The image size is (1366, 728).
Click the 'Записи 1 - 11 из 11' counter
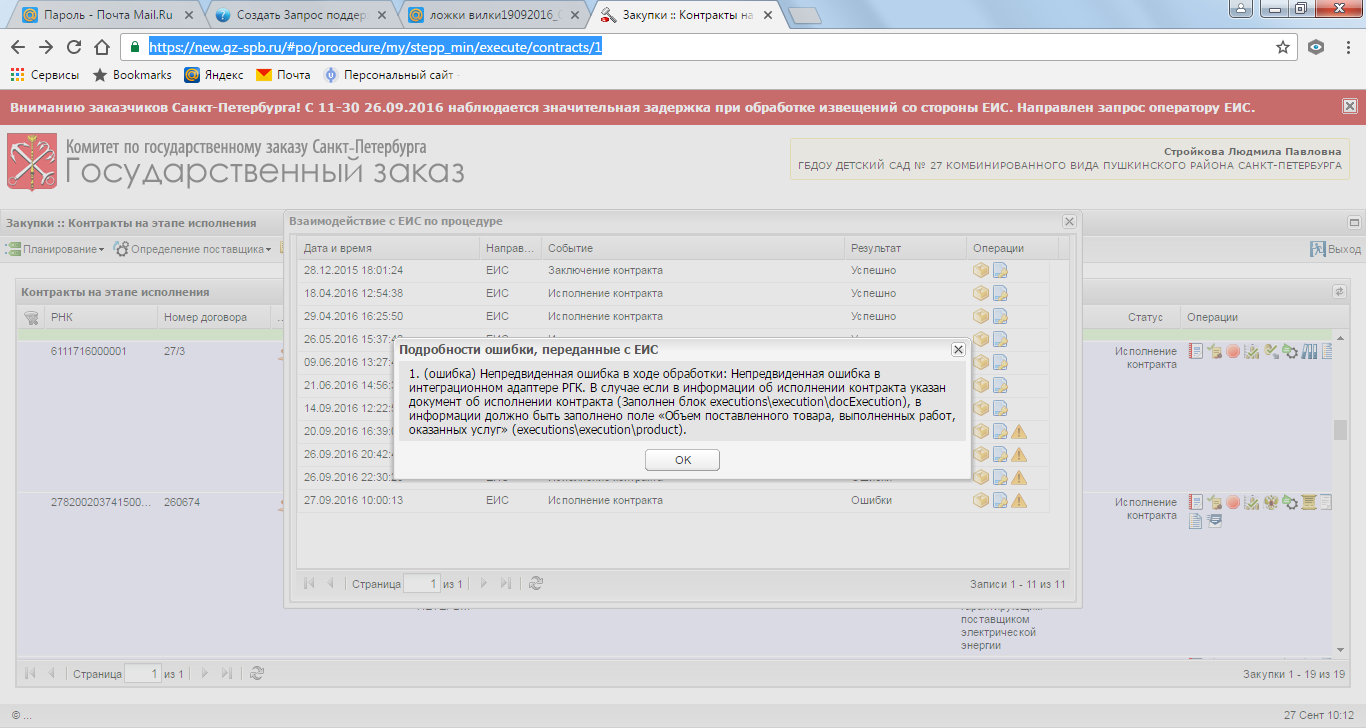pos(1017,584)
